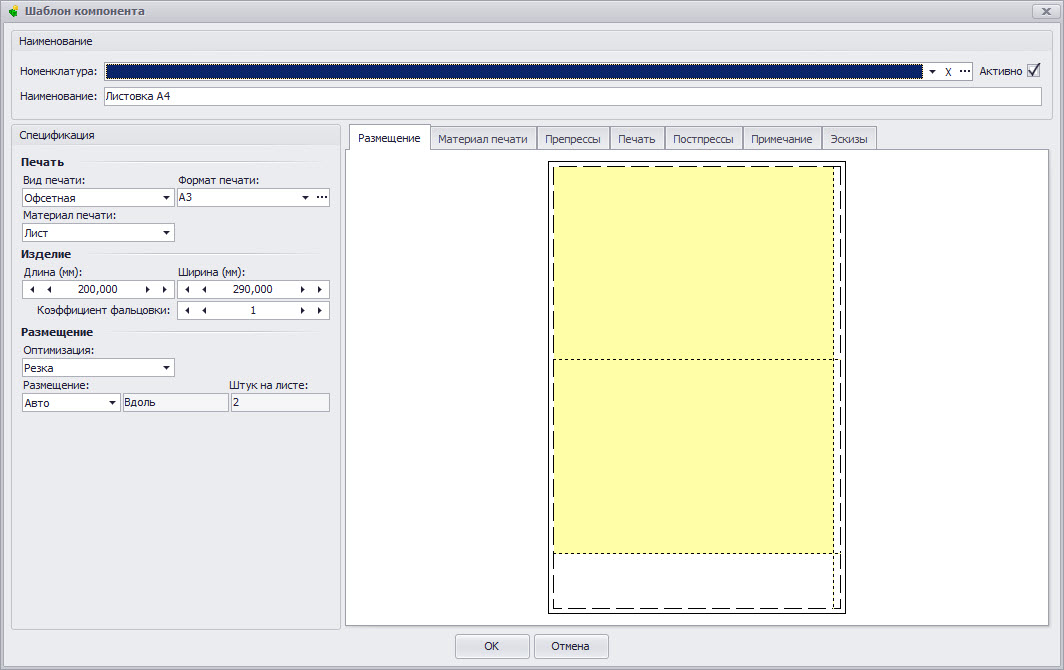Go to the Эскизы tab

[x=849, y=139]
